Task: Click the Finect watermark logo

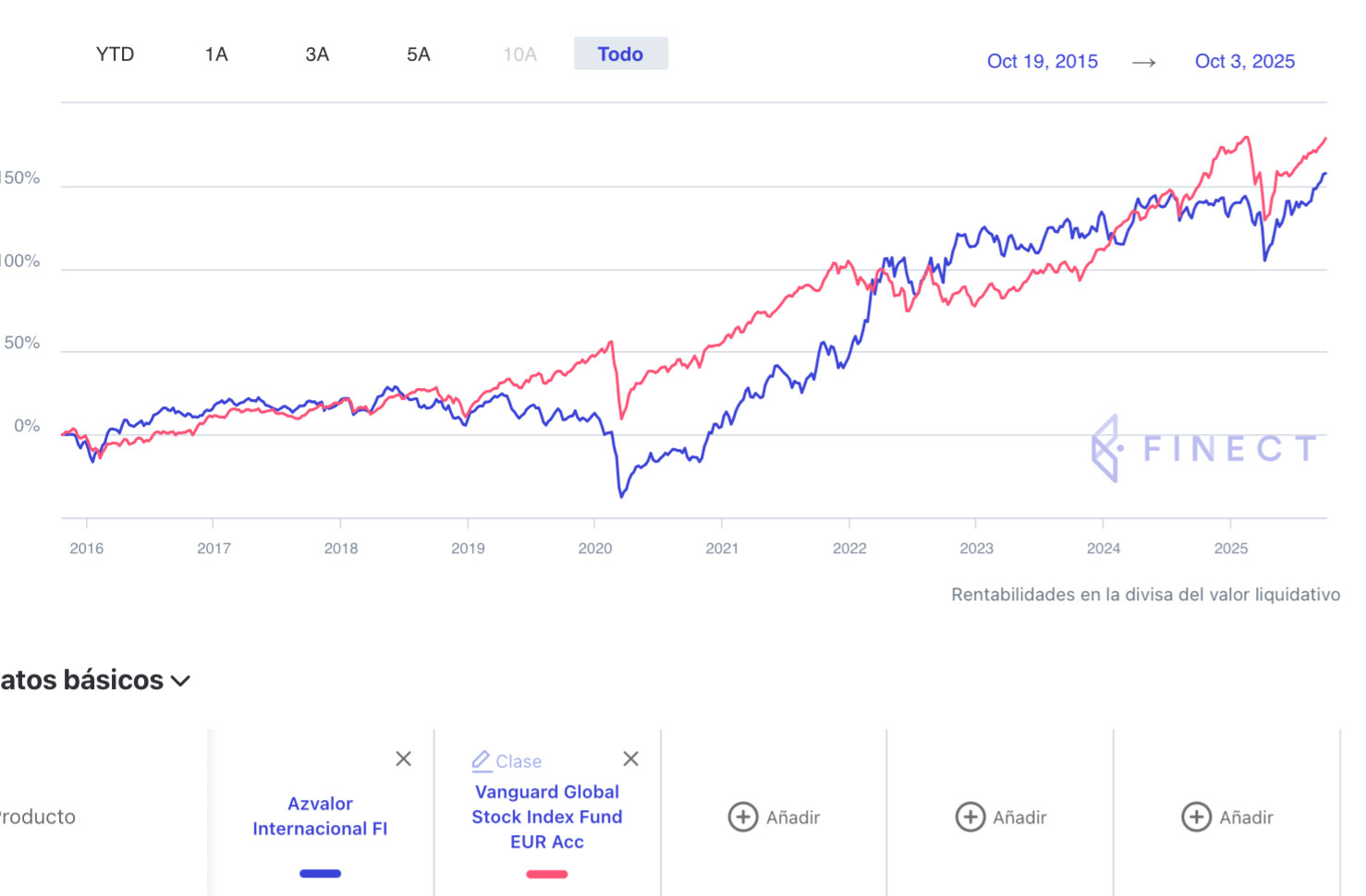Action: (1203, 449)
